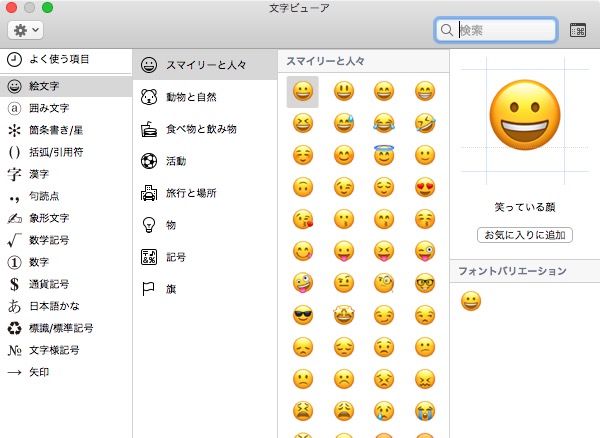Screen dimensions: 600x438
Task: Choose the zany crazy face emoji
Action: (x=303, y=283)
